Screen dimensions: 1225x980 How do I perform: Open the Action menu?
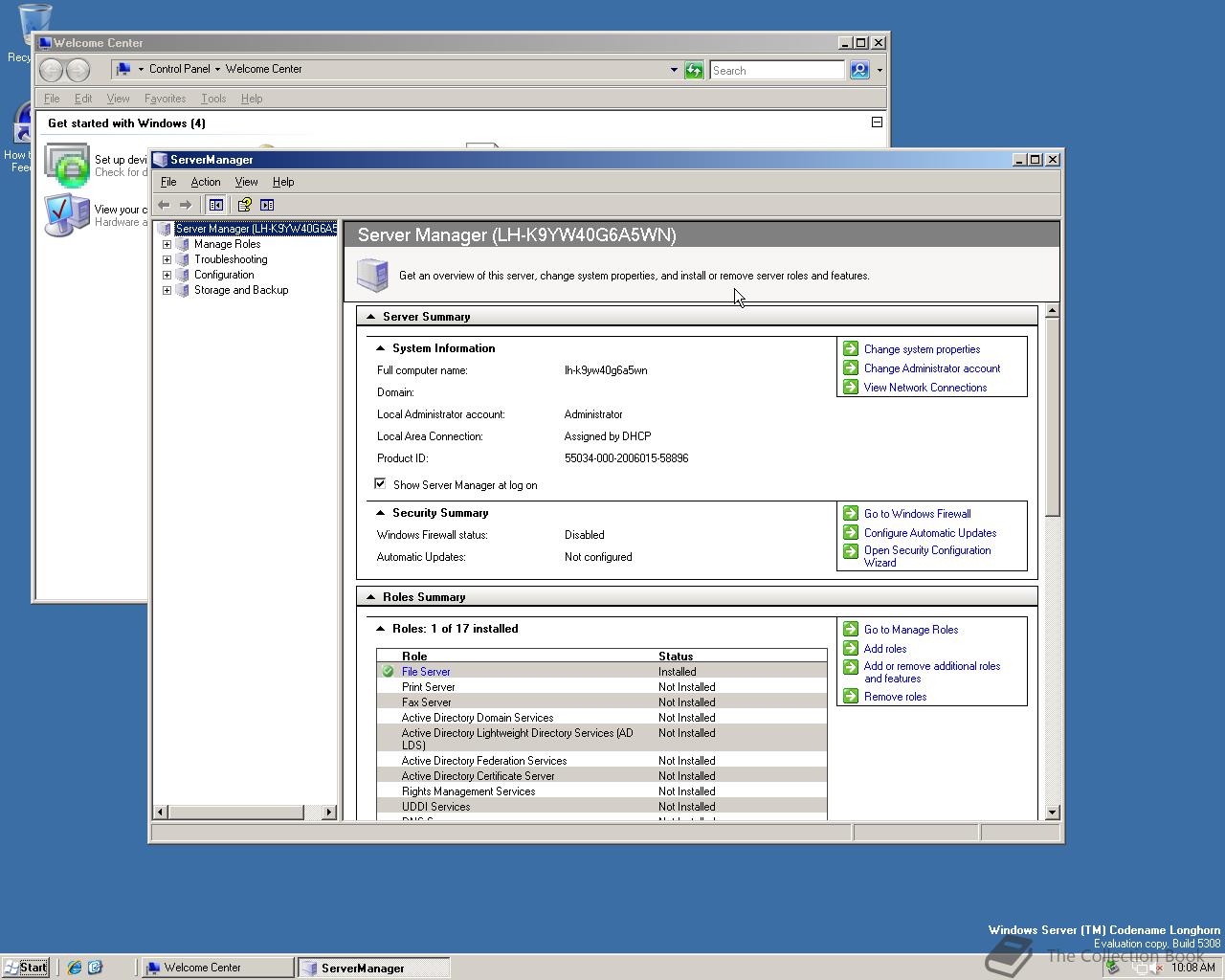[205, 182]
